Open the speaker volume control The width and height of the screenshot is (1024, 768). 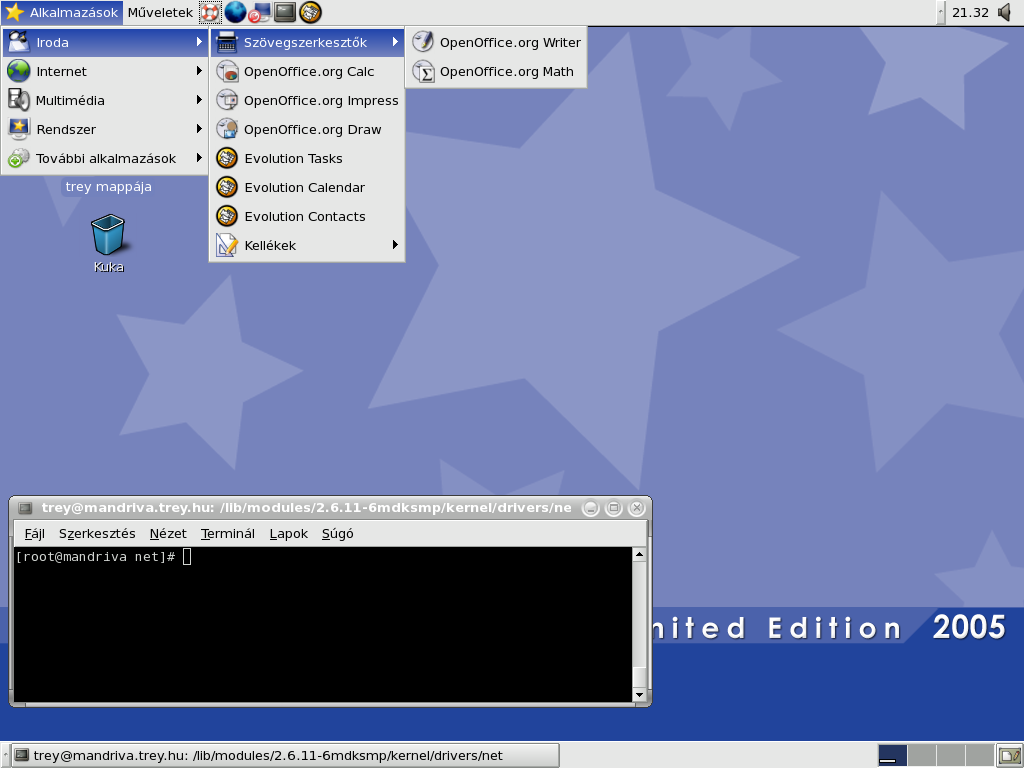pyautogui.click(x=1006, y=12)
